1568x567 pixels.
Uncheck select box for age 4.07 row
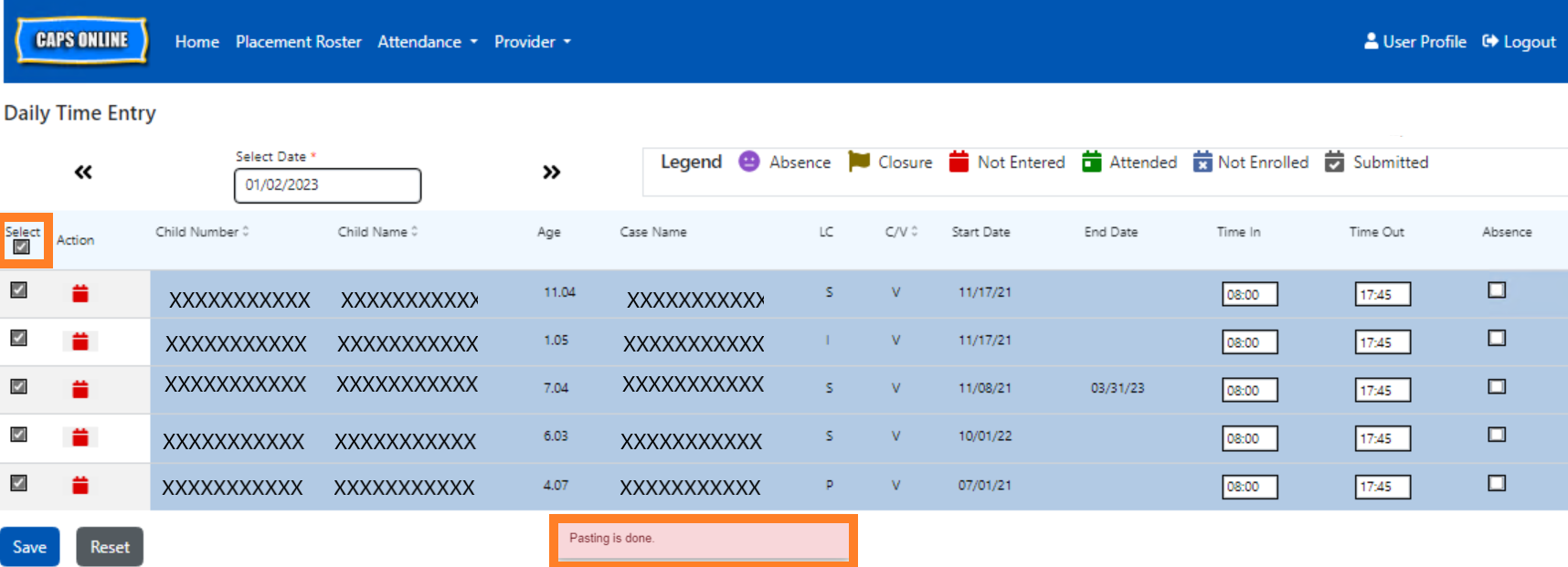(18, 483)
